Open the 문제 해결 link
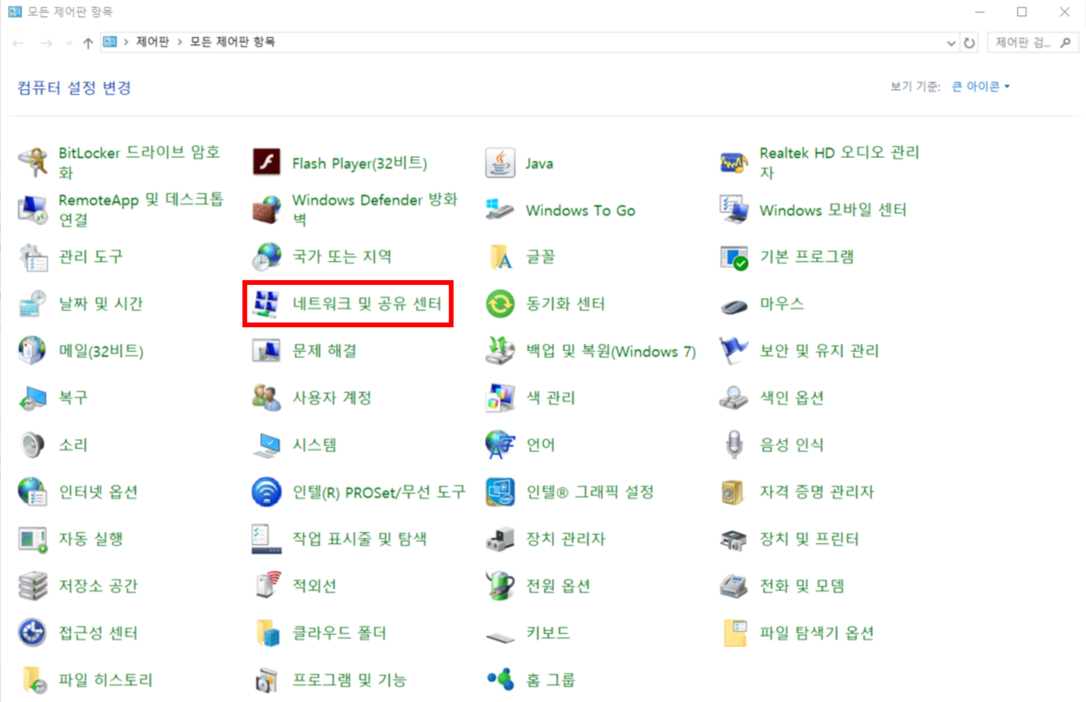The height and width of the screenshot is (702, 1086). click(x=324, y=350)
